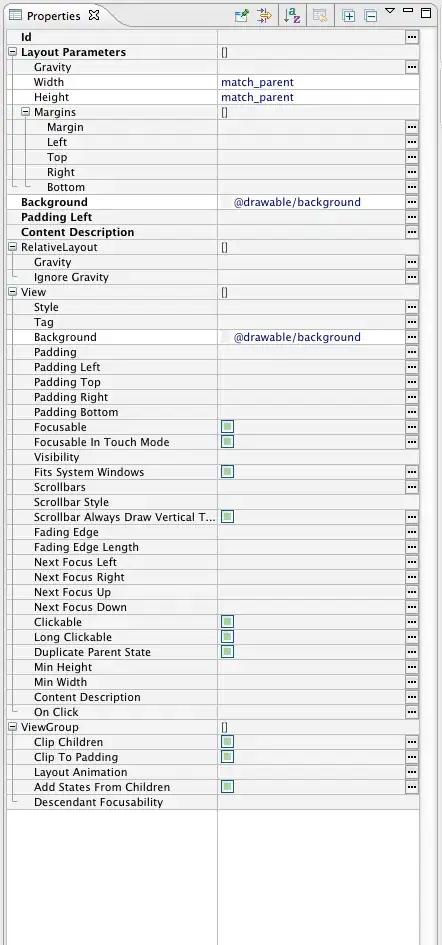Open the Properties view menu triangle
Screen dimensions: 442x945
390,10
